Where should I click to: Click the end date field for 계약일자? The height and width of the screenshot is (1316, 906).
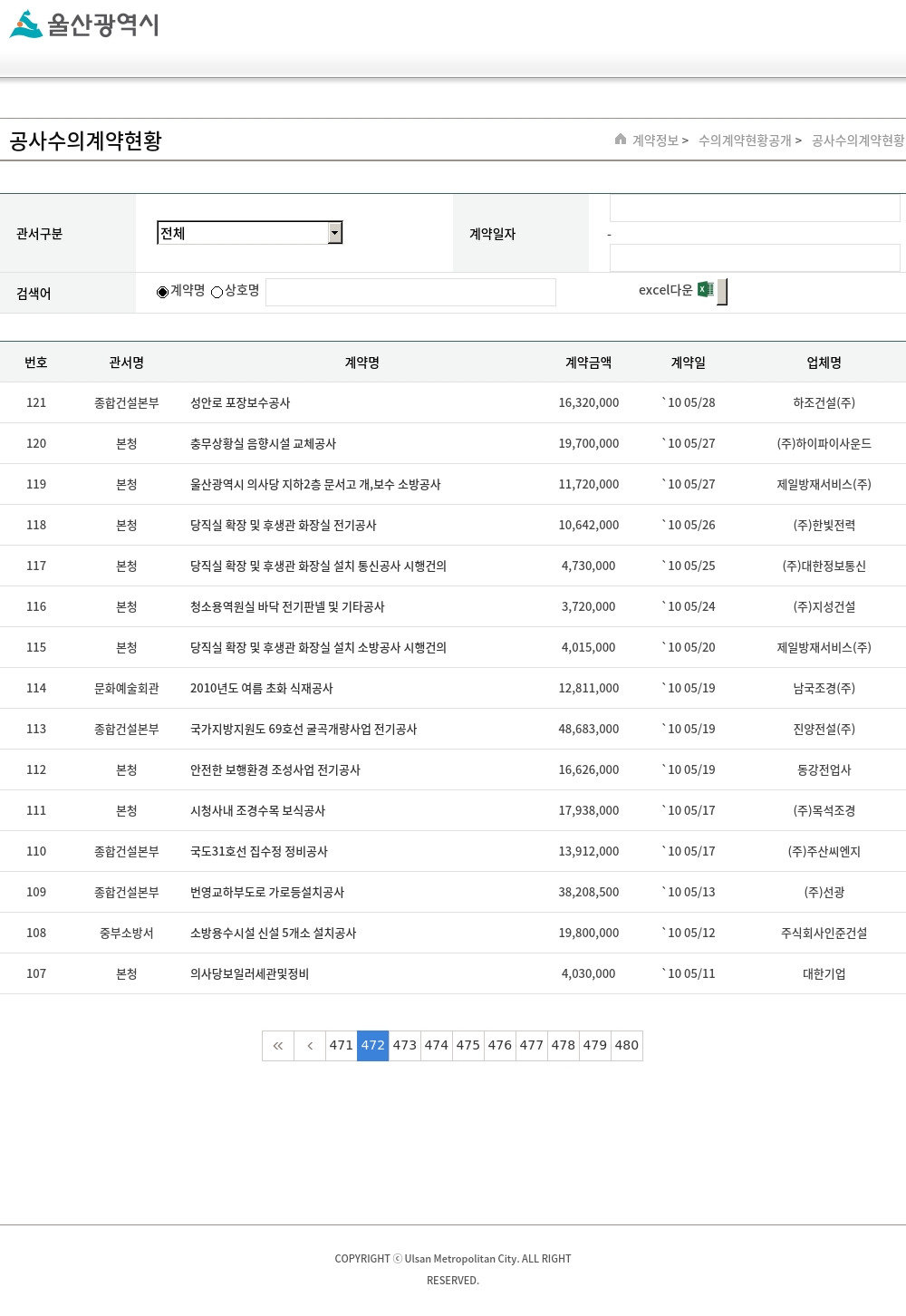coord(754,257)
